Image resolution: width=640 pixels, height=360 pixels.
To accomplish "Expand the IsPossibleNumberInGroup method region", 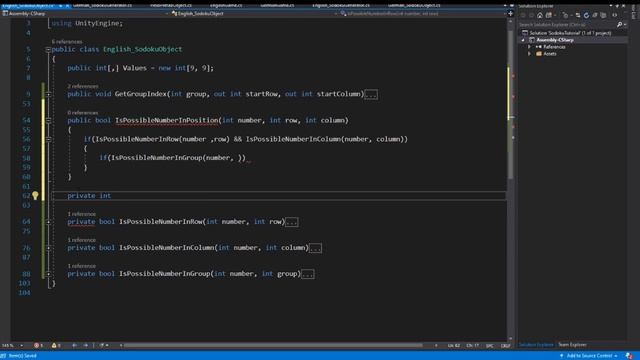I will pos(48,274).
